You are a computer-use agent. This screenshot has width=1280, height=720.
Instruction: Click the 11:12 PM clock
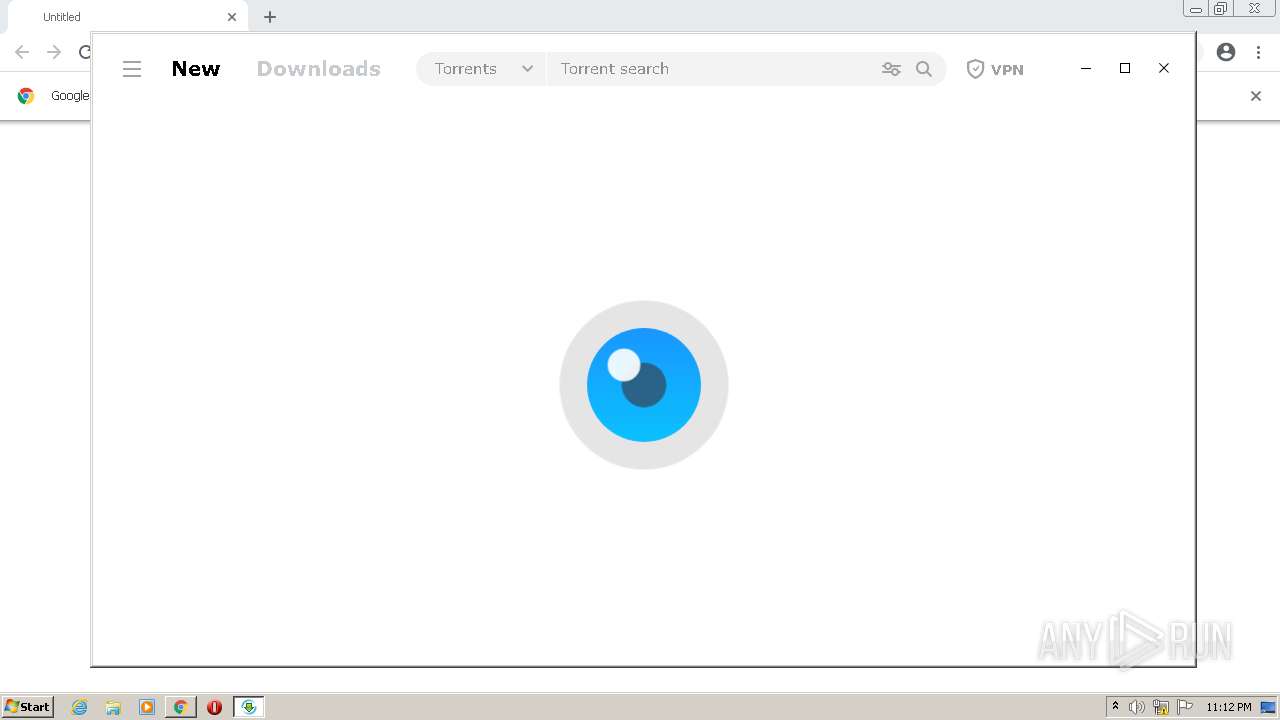[x=1228, y=707]
